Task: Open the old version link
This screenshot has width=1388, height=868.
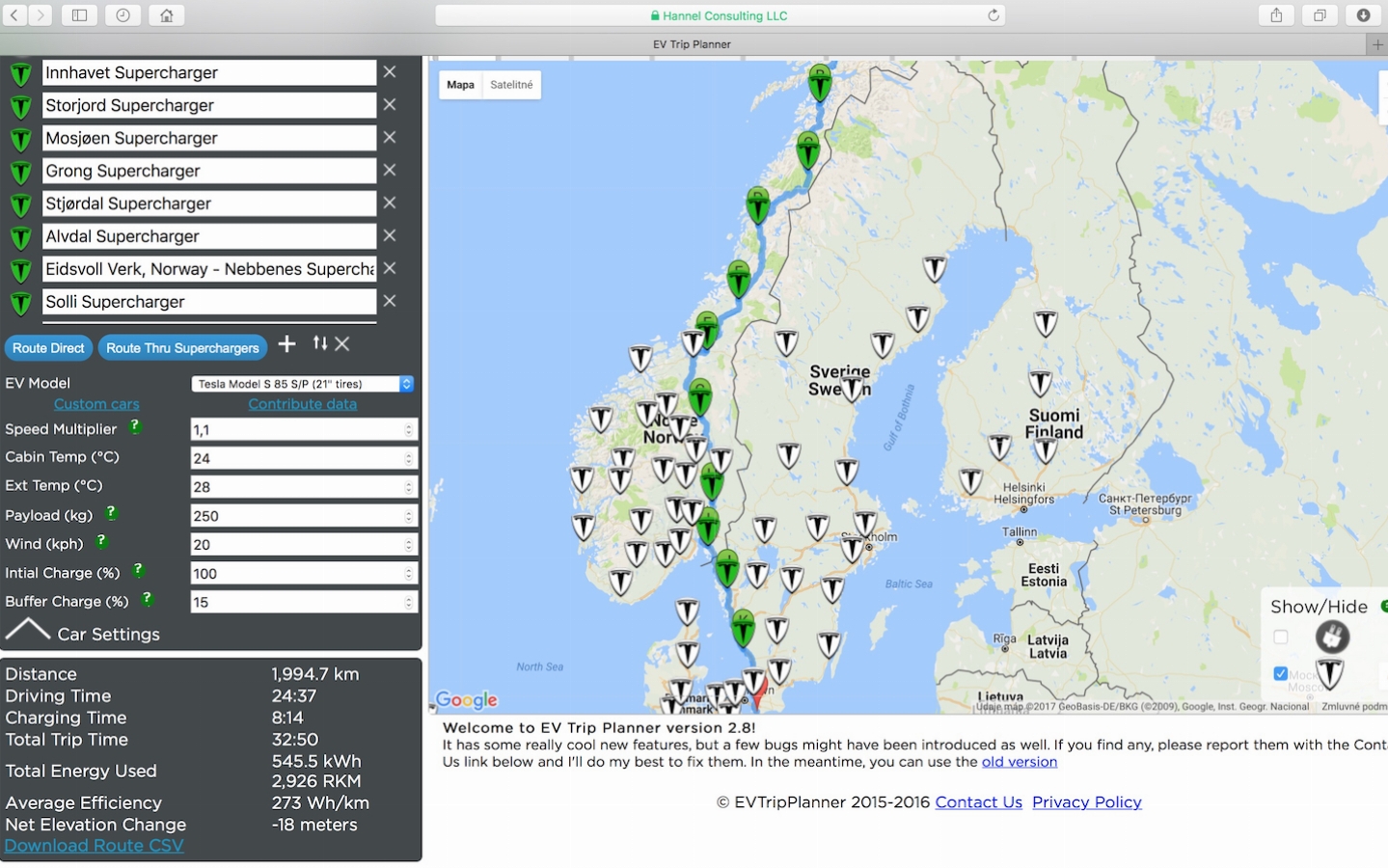Action: [x=1020, y=762]
